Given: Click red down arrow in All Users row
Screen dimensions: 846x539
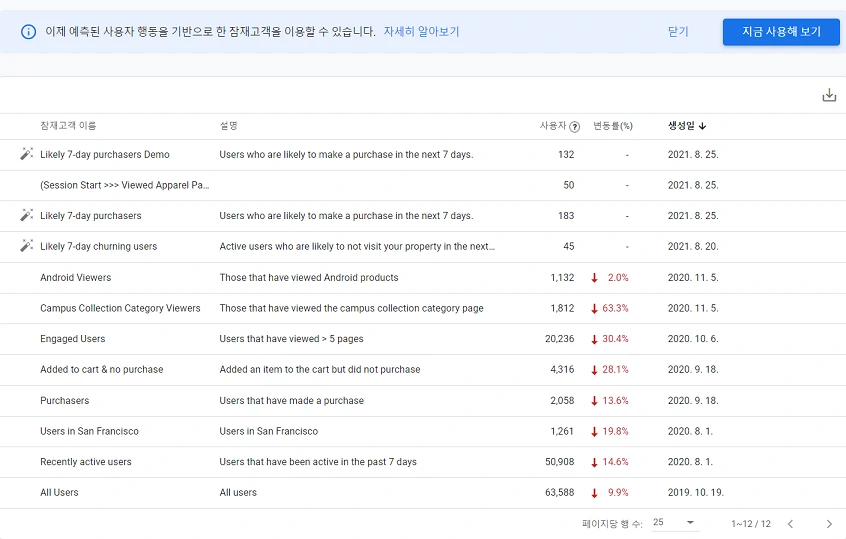Looking at the screenshot, I should pyautogui.click(x=595, y=493).
